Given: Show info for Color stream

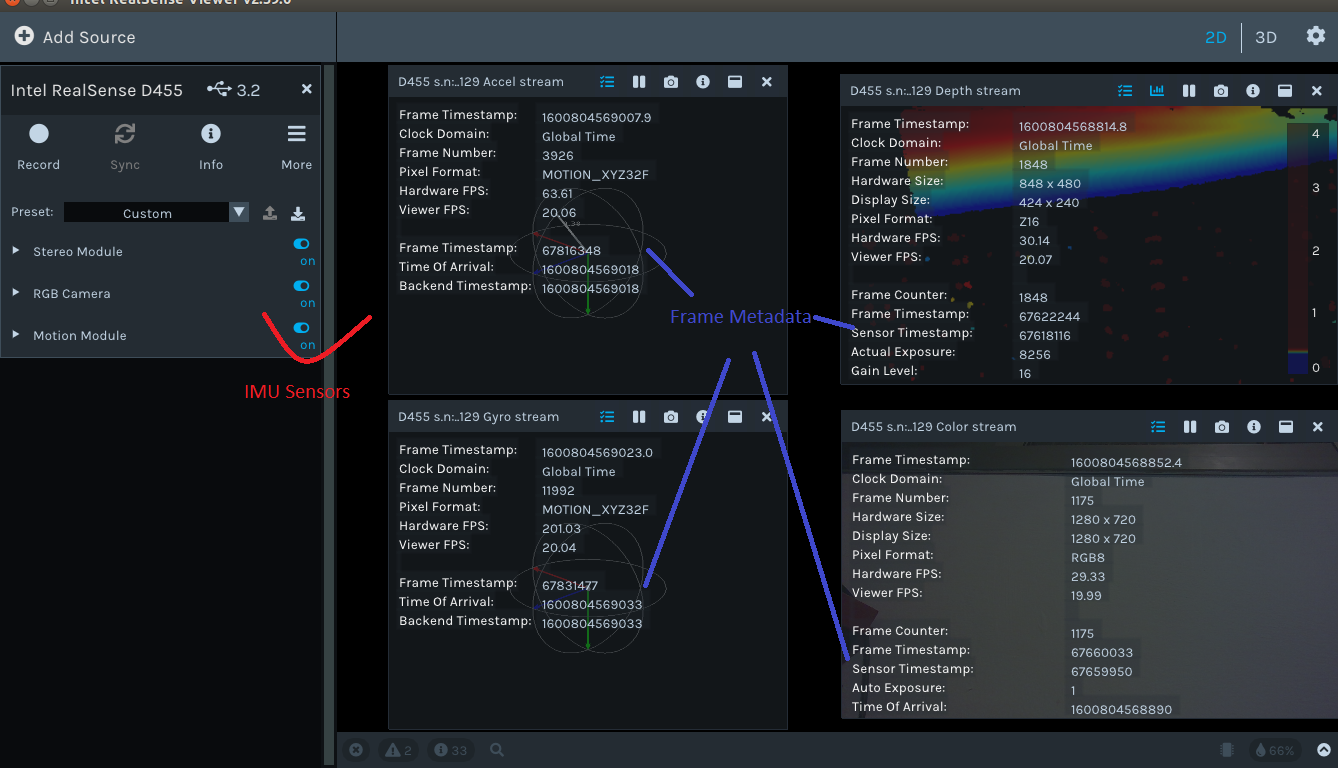Looking at the screenshot, I should tap(1253, 427).
